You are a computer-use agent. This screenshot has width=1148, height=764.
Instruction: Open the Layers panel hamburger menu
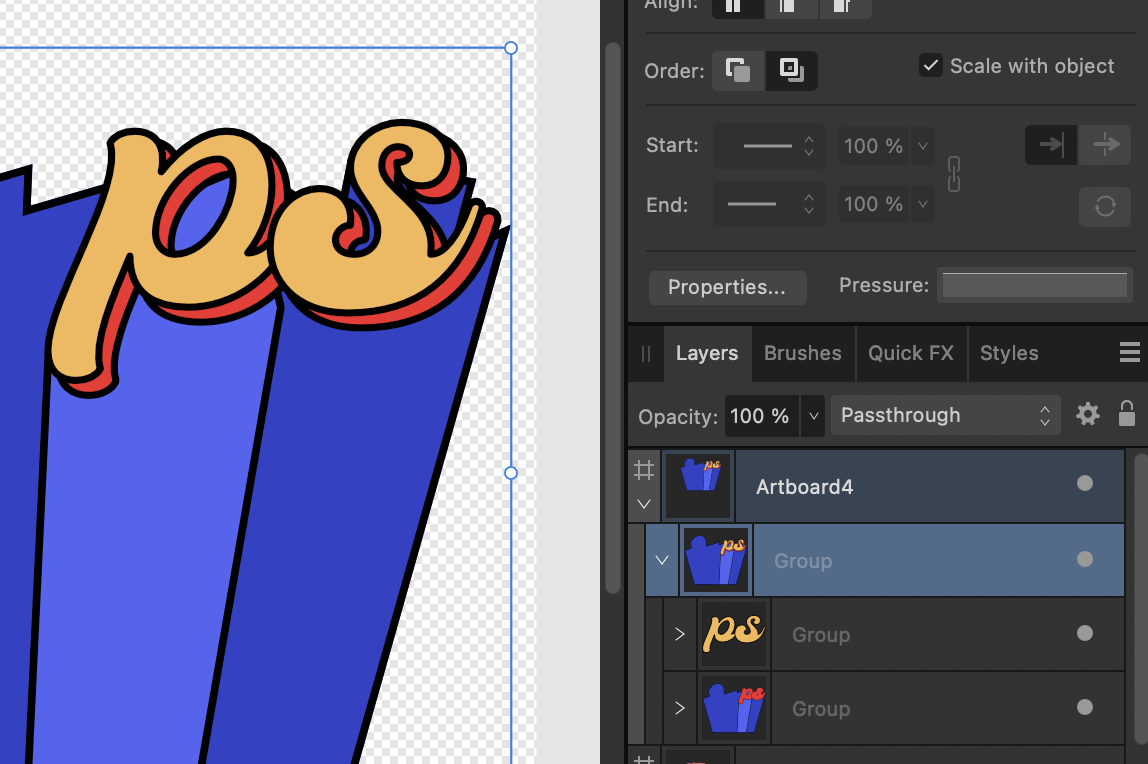pos(1130,353)
